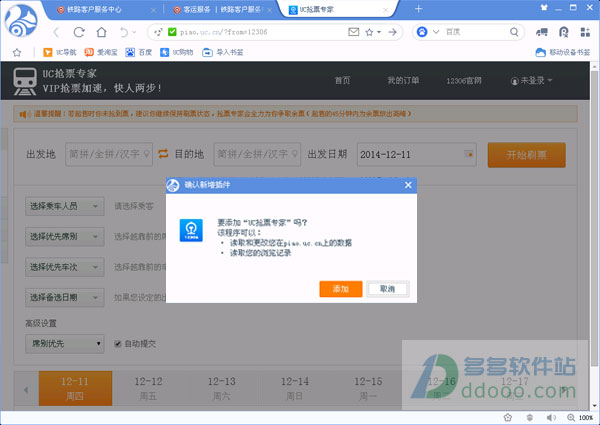Expand the 未登录 account menu

tap(532, 81)
